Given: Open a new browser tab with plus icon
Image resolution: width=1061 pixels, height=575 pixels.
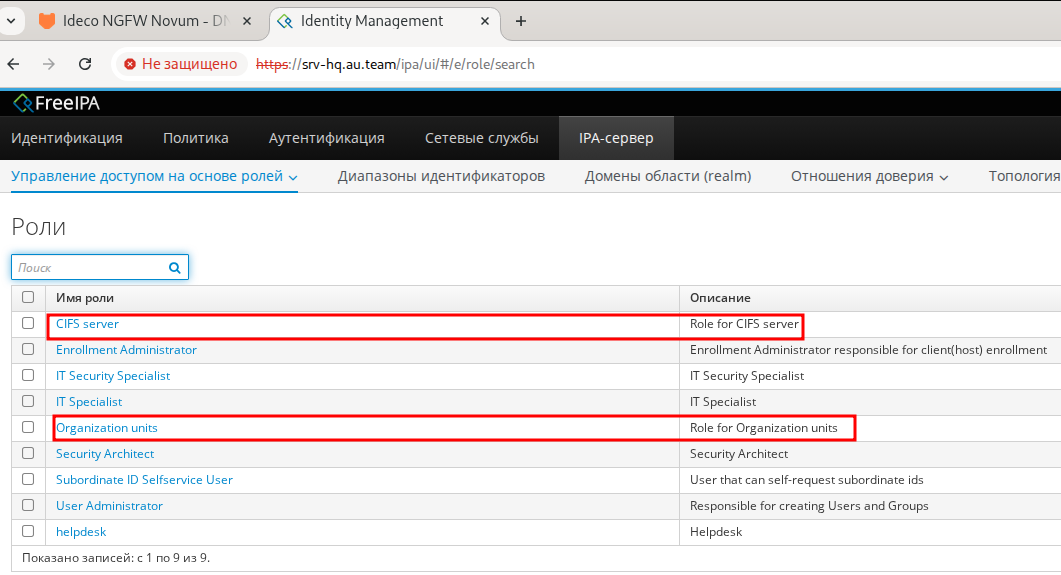Looking at the screenshot, I should click(x=520, y=21).
